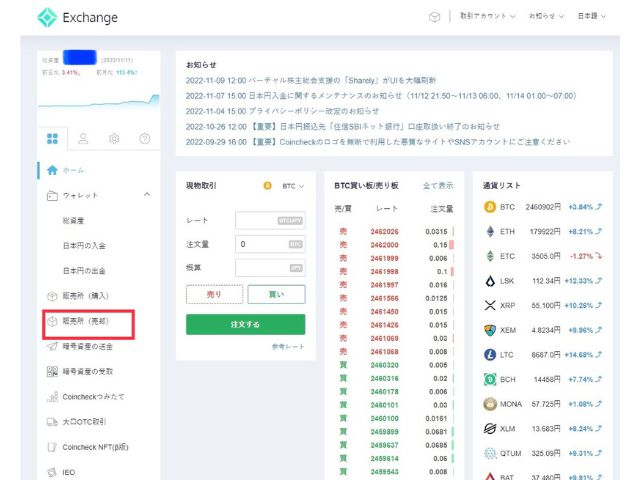The height and width of the screenshot is (480, 640).
Task: Click the 注文量 input field
Action: [x=270, y=244]
